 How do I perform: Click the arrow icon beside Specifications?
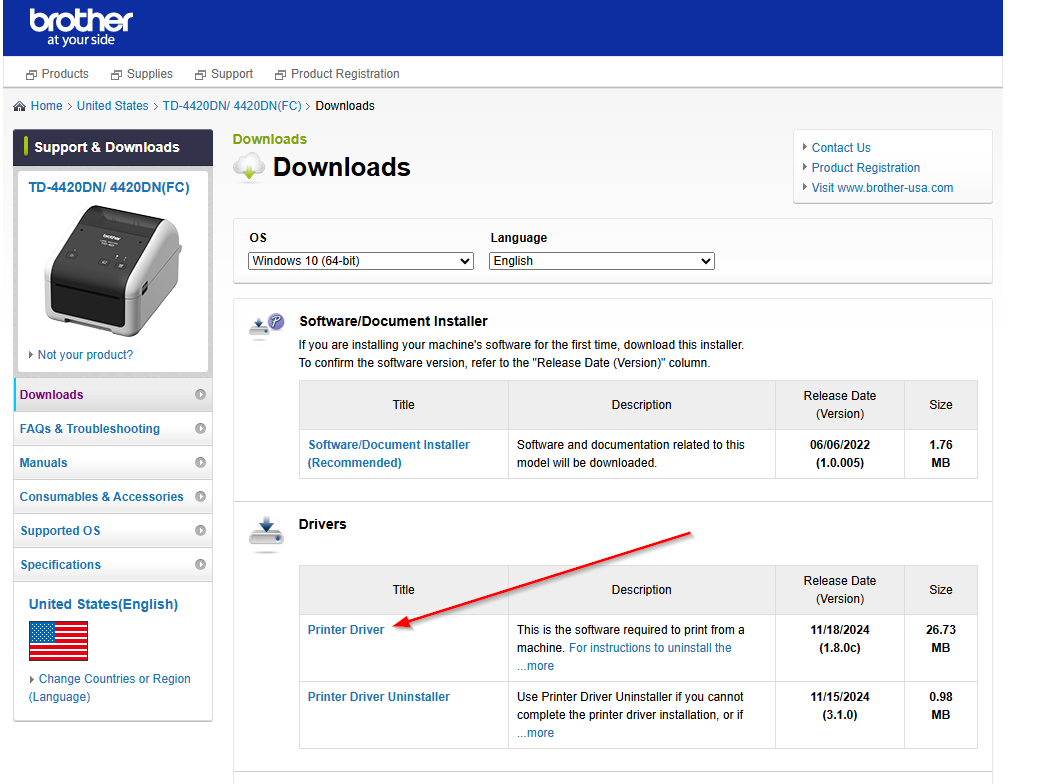[201, 564]
